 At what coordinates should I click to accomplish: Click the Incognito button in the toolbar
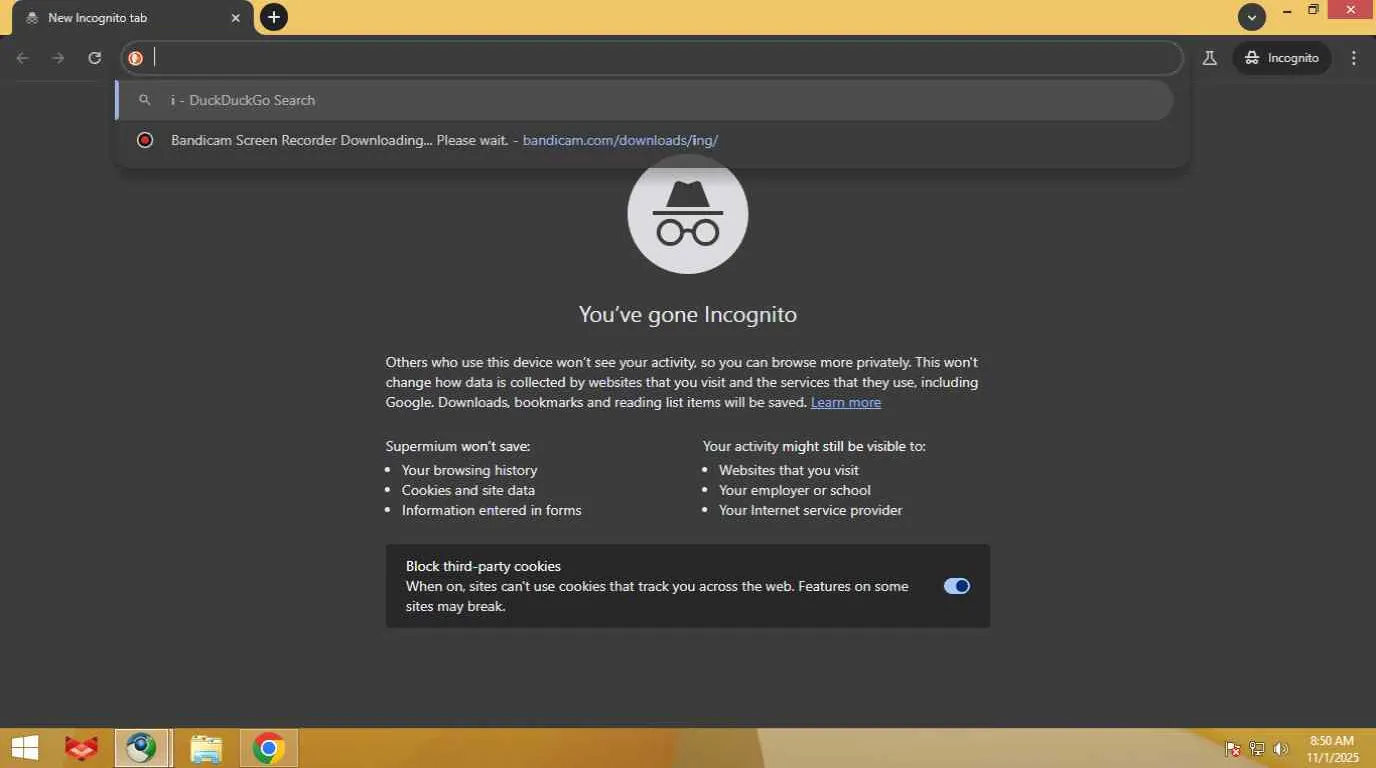(x=1282, y=58)
